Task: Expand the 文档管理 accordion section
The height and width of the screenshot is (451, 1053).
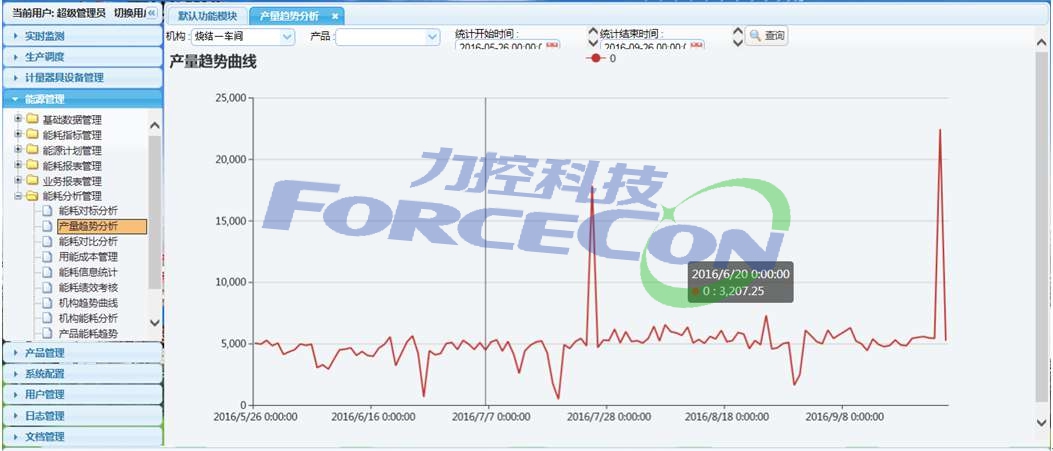Action: (83, 436)
